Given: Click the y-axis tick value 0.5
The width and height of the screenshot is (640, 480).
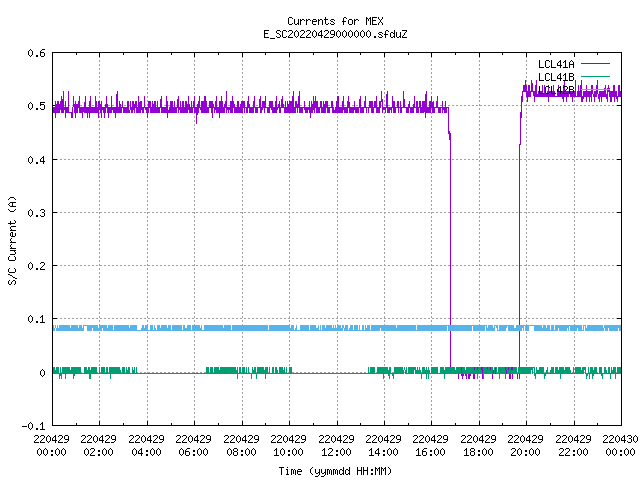Looking at the screenshot, I should [36, 106].
